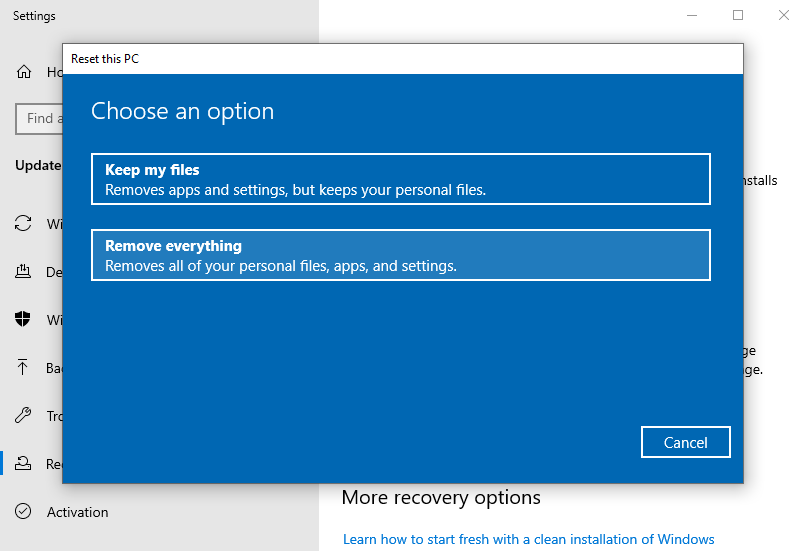Open the clean installation of Windows link
The image size is (807, 551).
coord(529,539)
